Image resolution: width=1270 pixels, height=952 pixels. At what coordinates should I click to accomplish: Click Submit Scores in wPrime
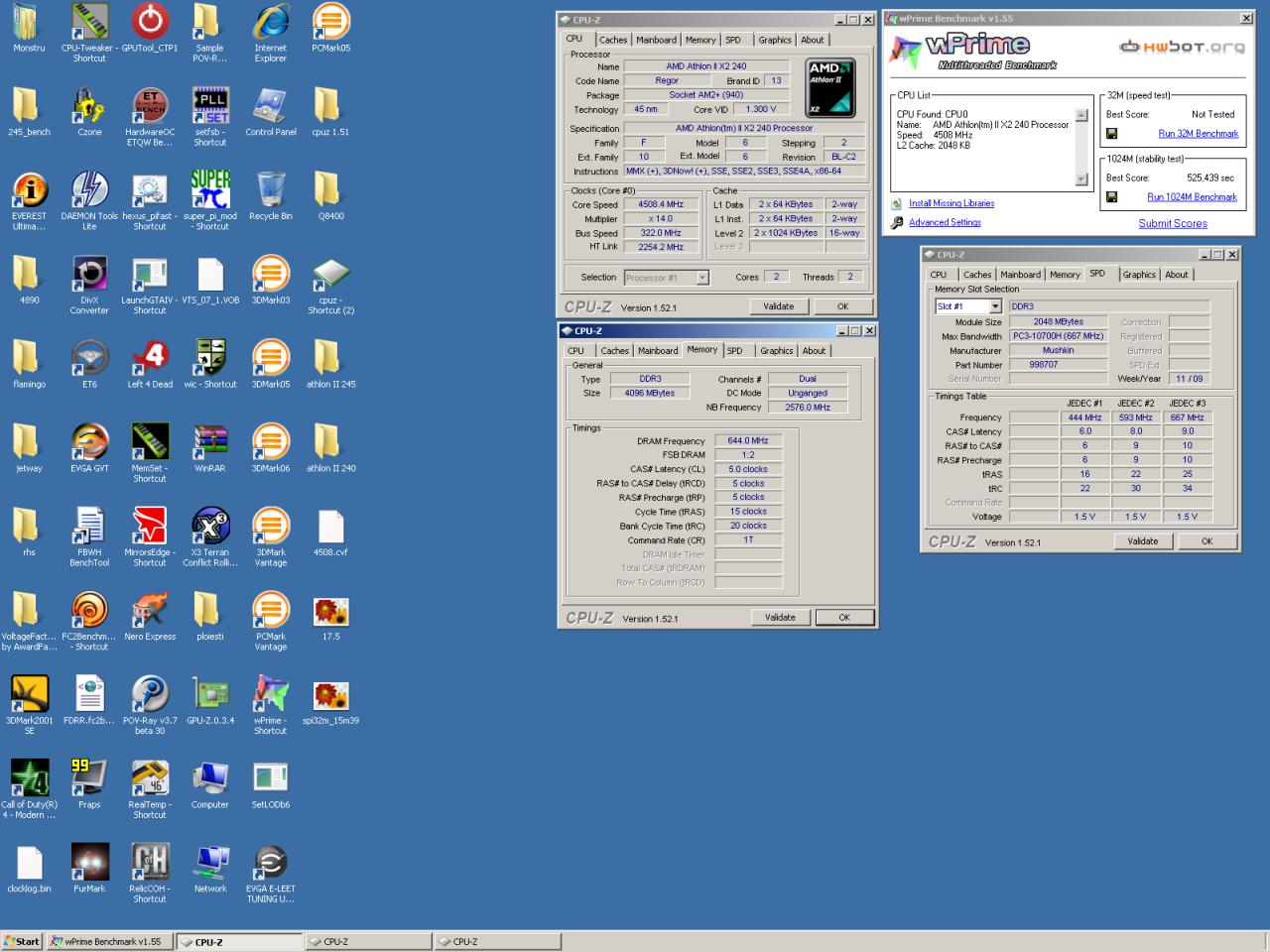[1173, 223]
